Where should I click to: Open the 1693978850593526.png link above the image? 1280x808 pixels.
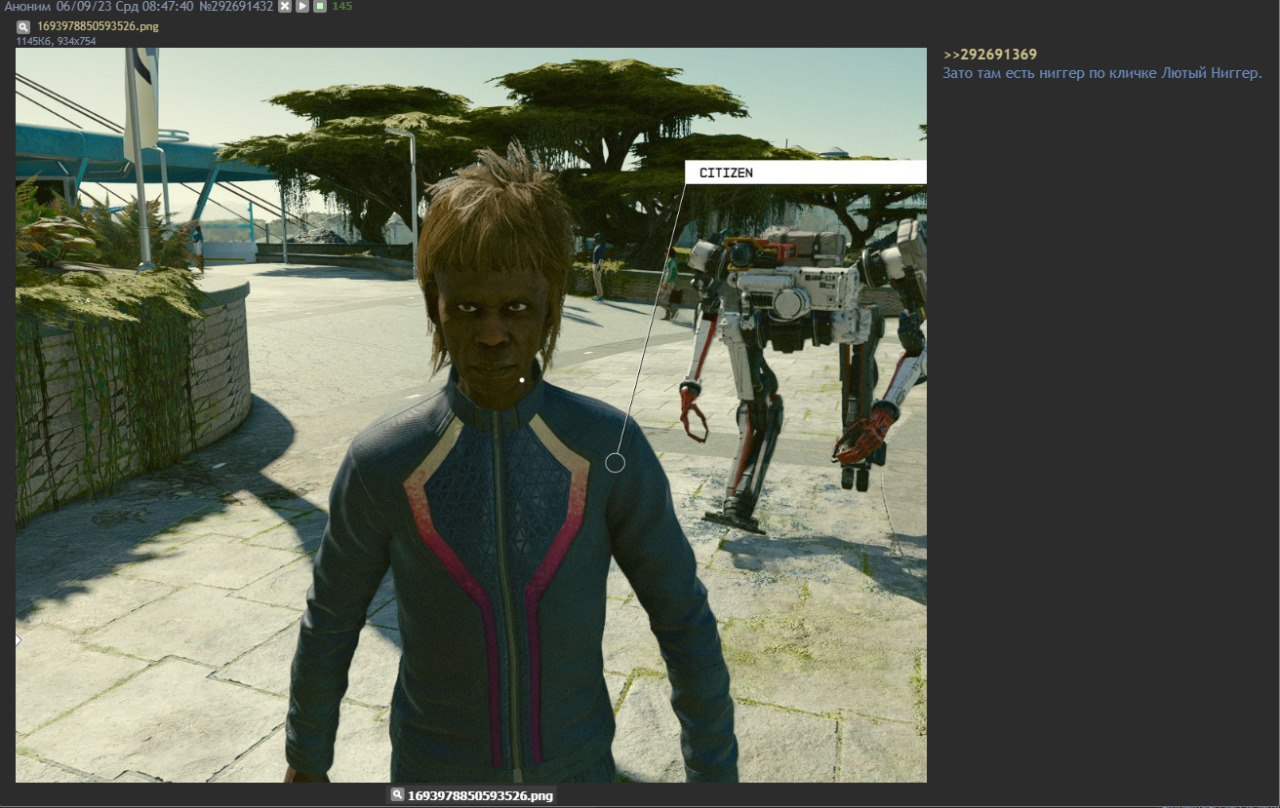[98, 26]
